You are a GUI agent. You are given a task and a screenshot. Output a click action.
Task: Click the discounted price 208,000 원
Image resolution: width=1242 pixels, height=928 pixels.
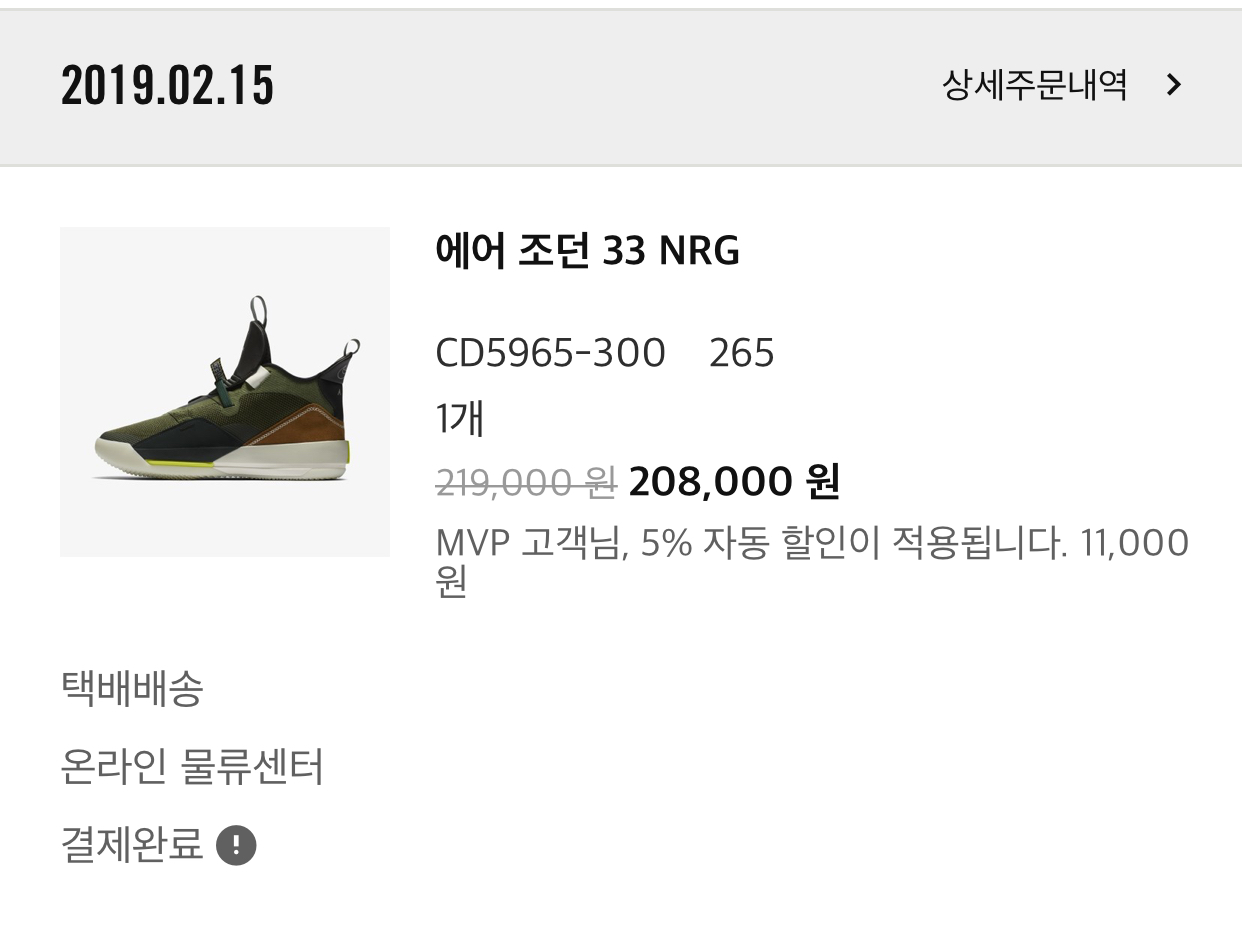(x=734, y=482)
